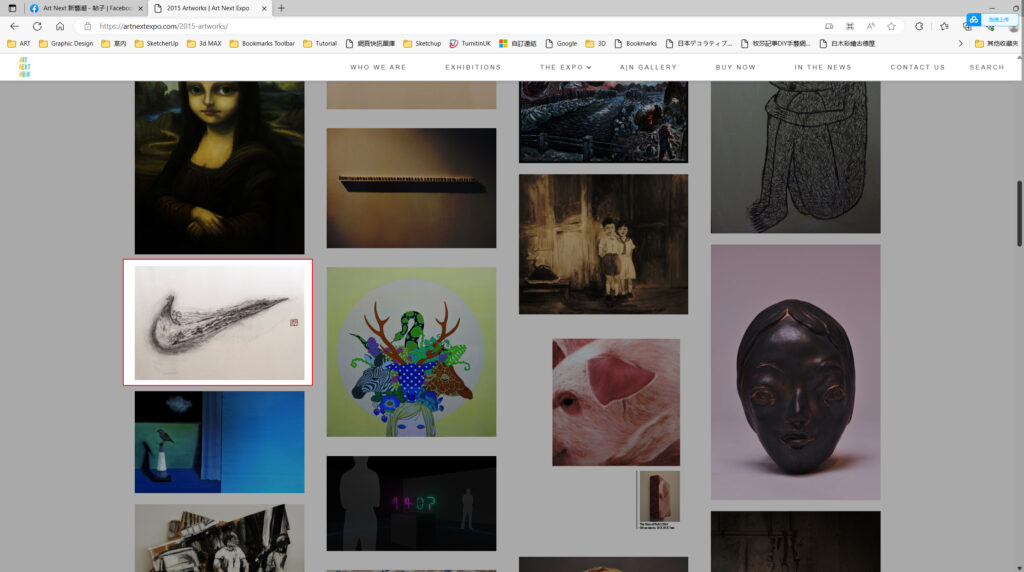This screenshot has height=572, width=1024.
Task: Open the highlighted Nike swoosh sketch artwork
Action: coord(218,322)
